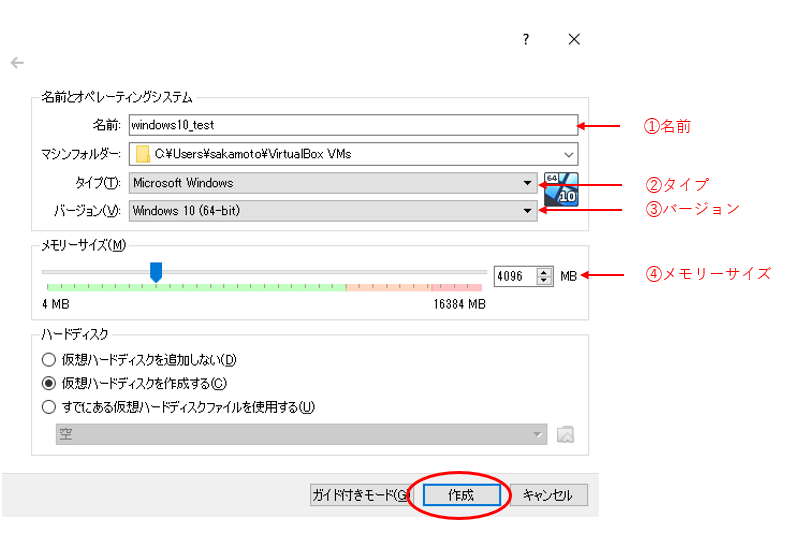
Task: Click the ガイド付きモード button
Action: coord(360,495)
